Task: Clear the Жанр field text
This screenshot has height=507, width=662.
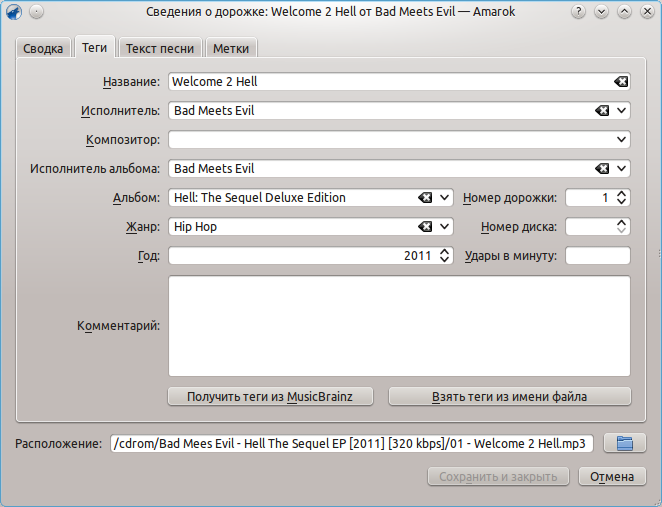Action: [x=425, y=227]
